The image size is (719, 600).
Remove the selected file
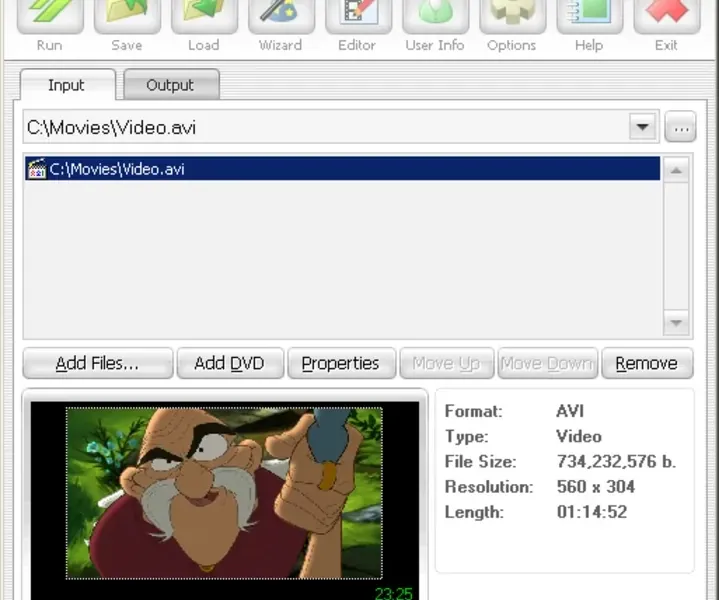647,363
